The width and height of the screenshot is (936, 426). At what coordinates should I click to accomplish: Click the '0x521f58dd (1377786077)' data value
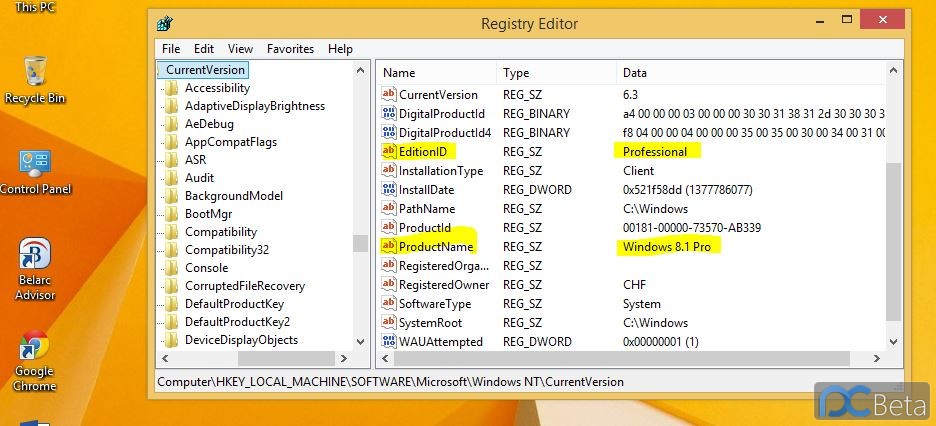[688, 190]
